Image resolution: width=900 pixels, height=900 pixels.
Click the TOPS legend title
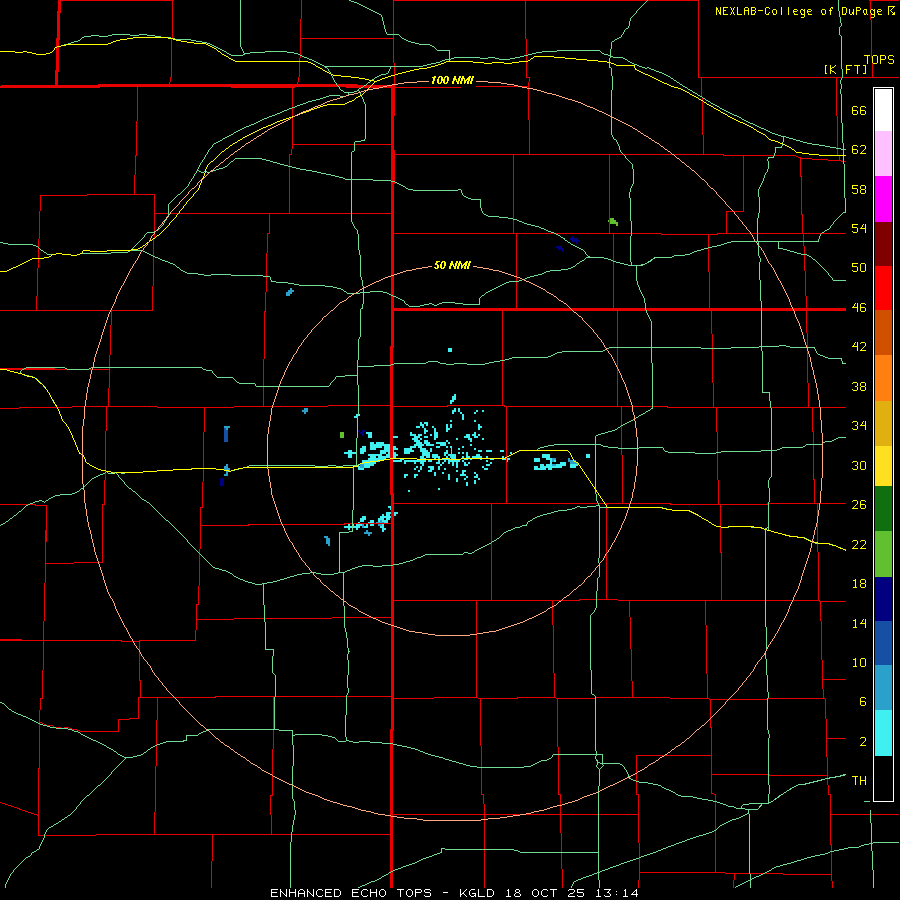click(879, 60)
